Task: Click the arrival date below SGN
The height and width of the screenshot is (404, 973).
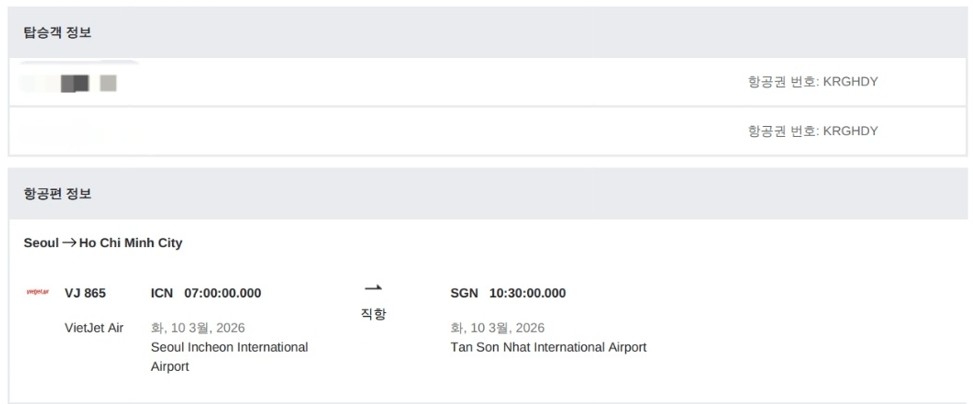Action: tap(497, 327)
